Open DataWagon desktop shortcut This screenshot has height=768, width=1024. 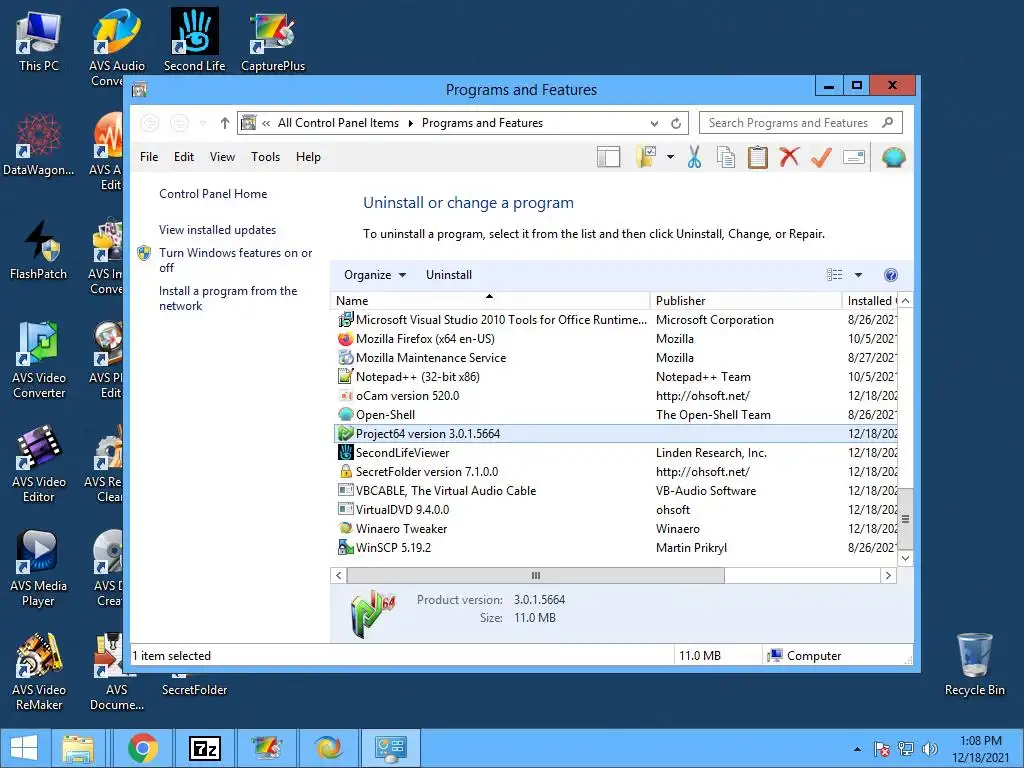[39, 145]
